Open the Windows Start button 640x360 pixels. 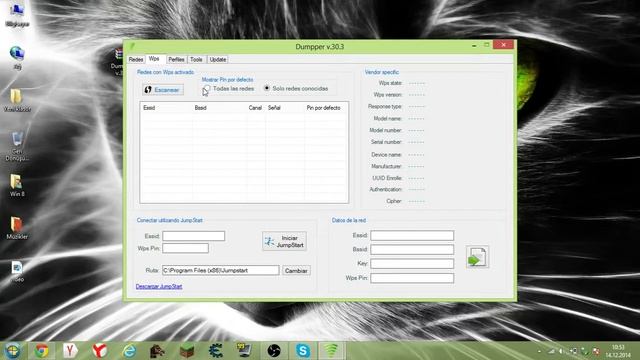pyautogui.click(x=12, y=351)
